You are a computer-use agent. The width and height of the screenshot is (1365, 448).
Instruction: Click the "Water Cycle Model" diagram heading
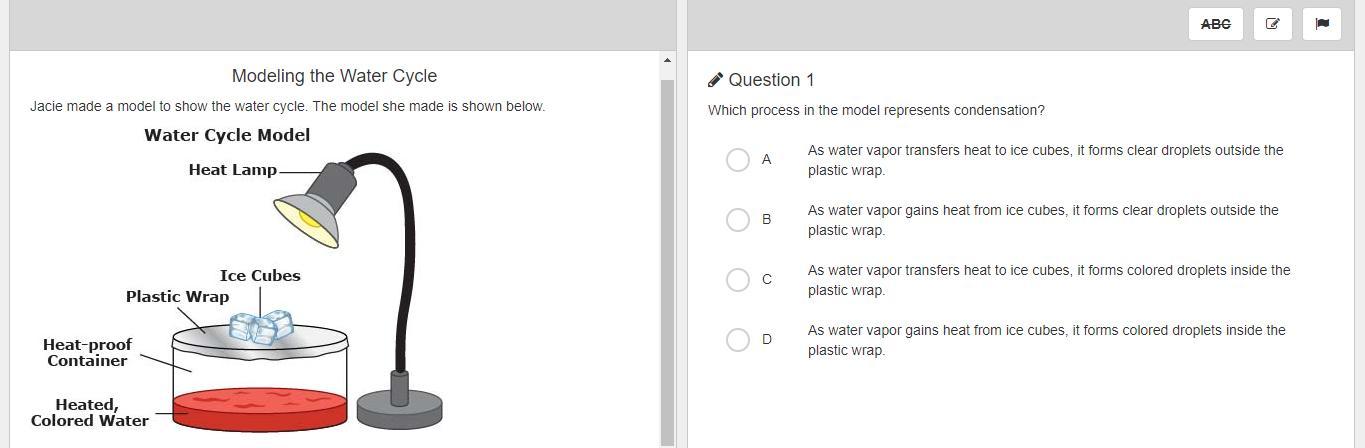click(x=227, y=135)
